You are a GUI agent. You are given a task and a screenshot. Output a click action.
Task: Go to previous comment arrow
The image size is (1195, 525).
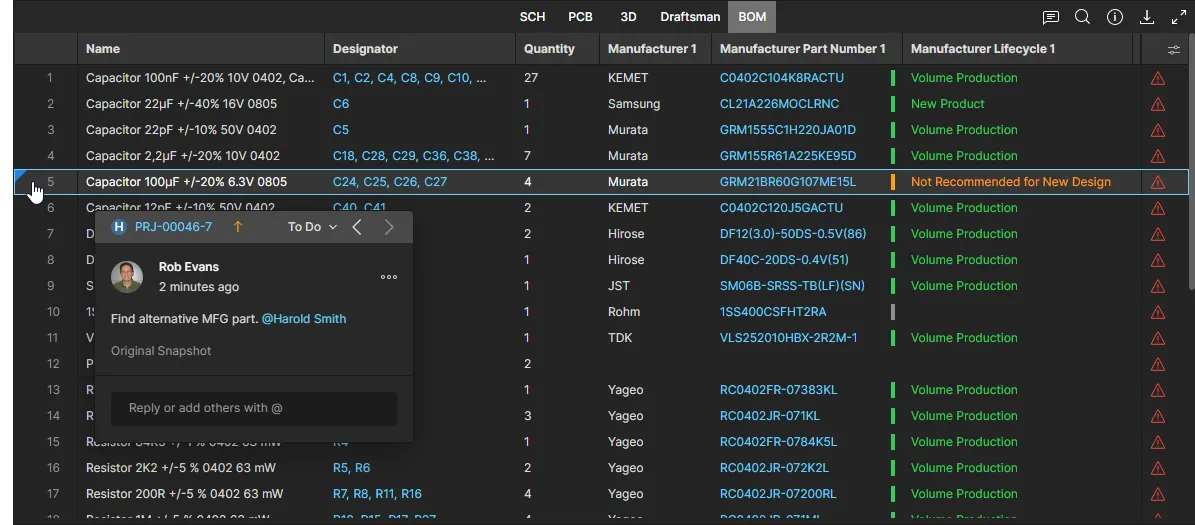[357, 227]
